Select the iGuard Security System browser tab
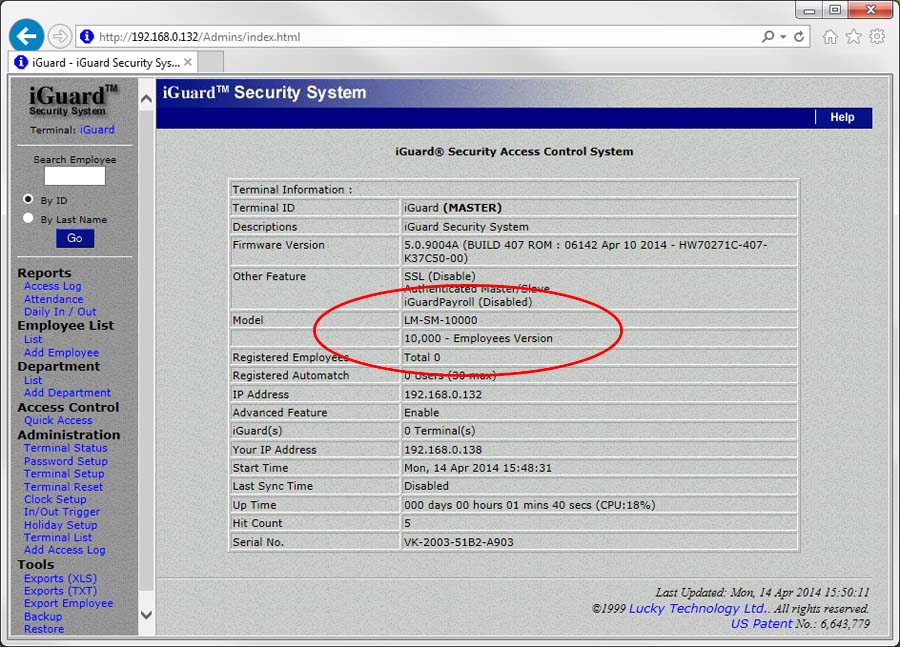Image resolution: width=900 pixels, height=647 pixels. click(103, 62)
